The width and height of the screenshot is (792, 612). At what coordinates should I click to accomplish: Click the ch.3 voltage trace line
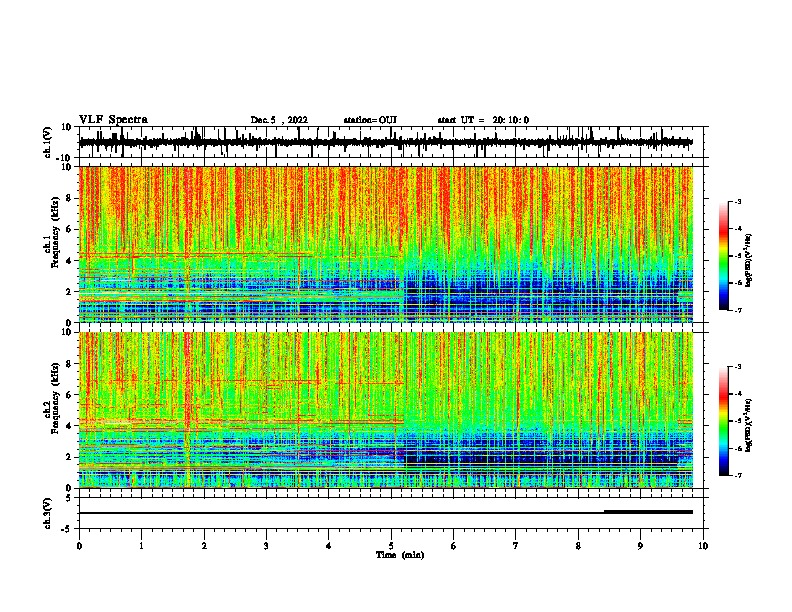click(x=386, y=513)
